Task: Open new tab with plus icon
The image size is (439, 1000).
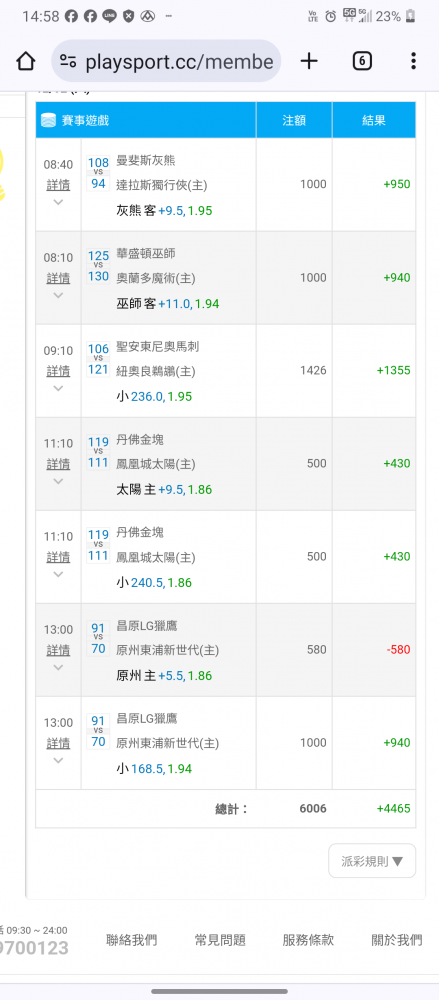Action: [x=309, y=61]
